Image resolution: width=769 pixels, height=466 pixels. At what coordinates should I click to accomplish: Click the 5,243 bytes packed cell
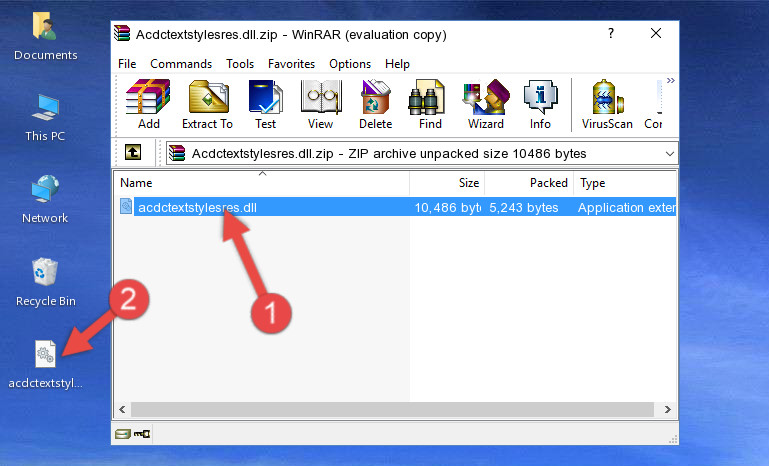(x=524, y=207)
